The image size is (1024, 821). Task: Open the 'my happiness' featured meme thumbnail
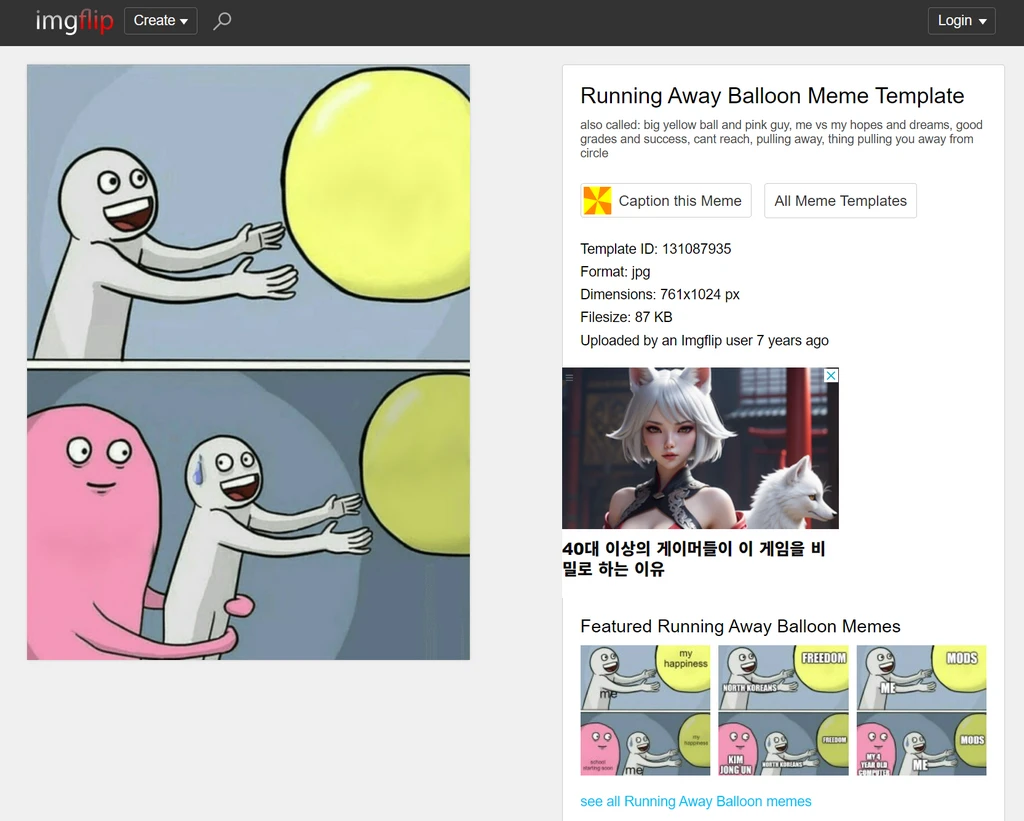pos(645,710)
